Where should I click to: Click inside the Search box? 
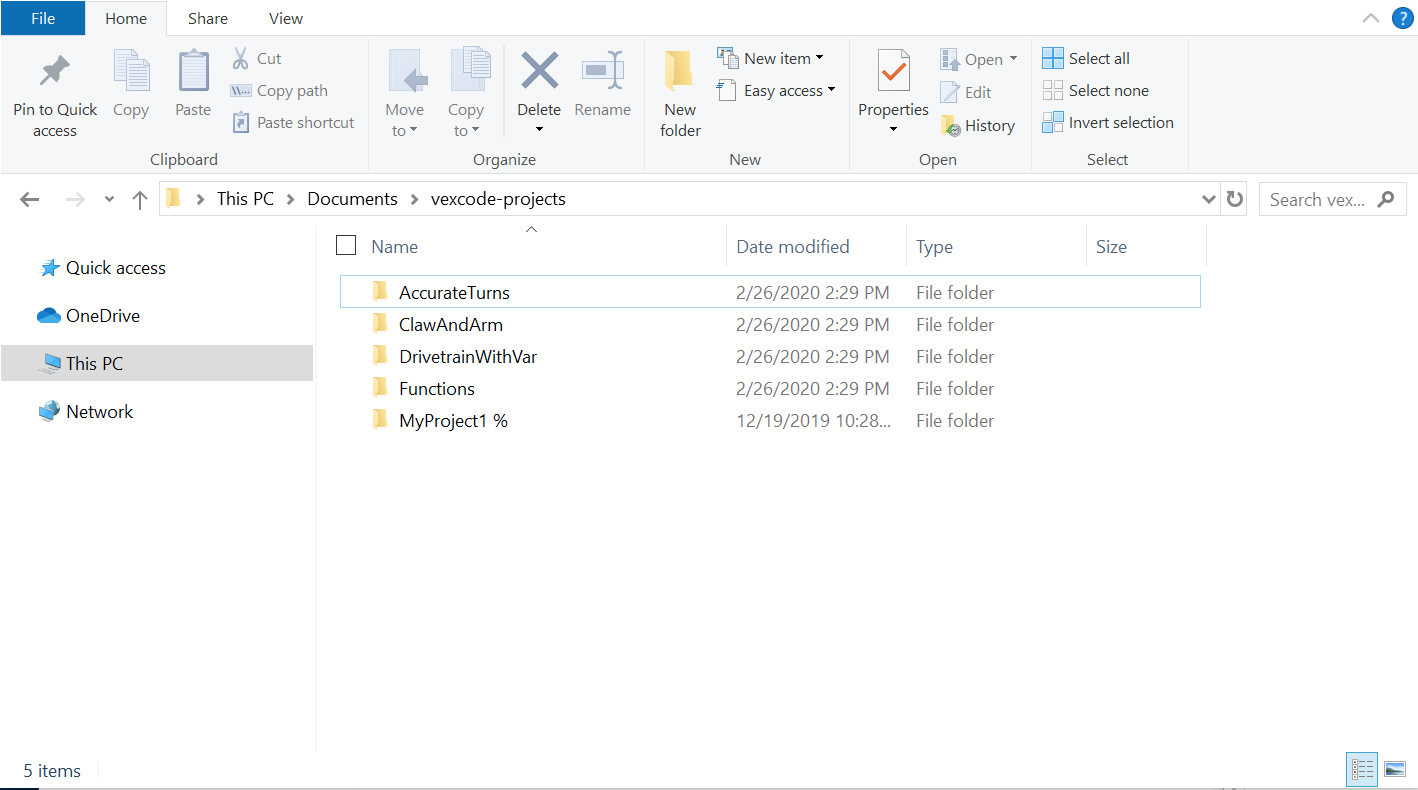click(1320, 198)
